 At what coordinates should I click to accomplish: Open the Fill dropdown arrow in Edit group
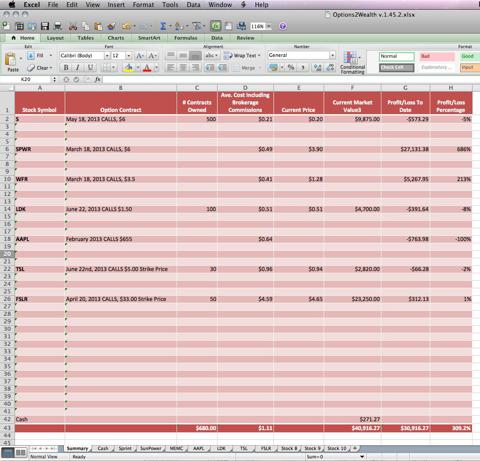pyautogui.click(x=51, y=55)
